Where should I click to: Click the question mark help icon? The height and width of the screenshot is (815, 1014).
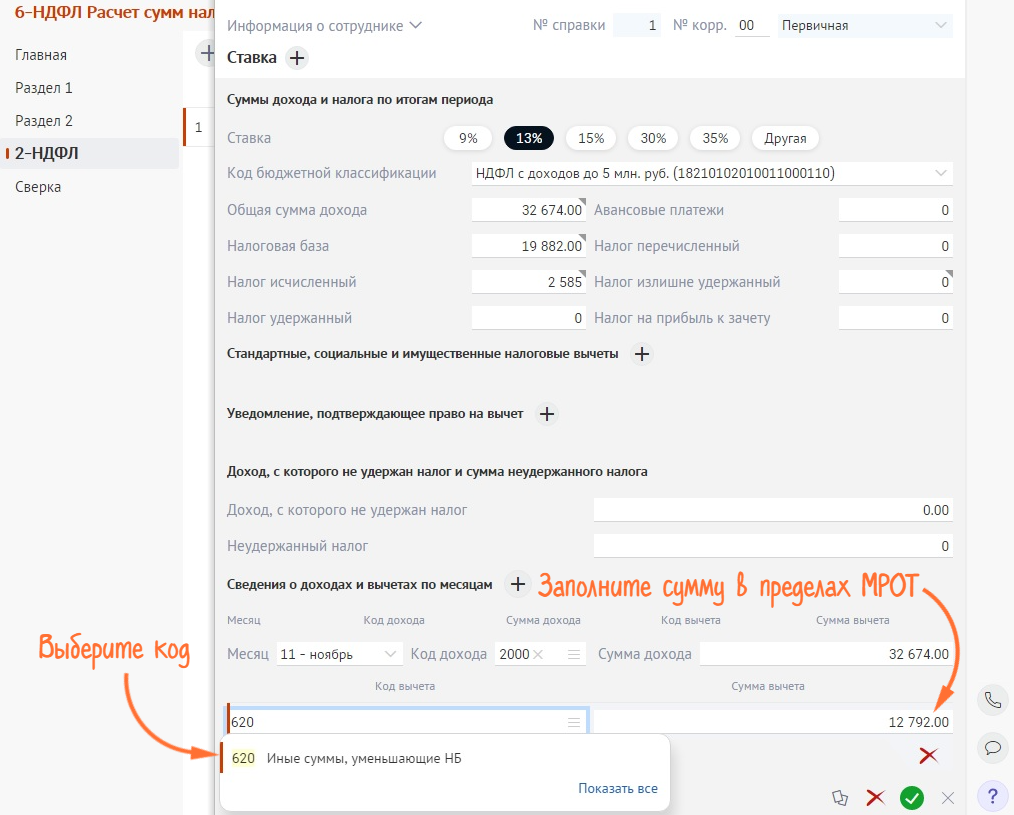pyautogui.click(x=992, y=795)
